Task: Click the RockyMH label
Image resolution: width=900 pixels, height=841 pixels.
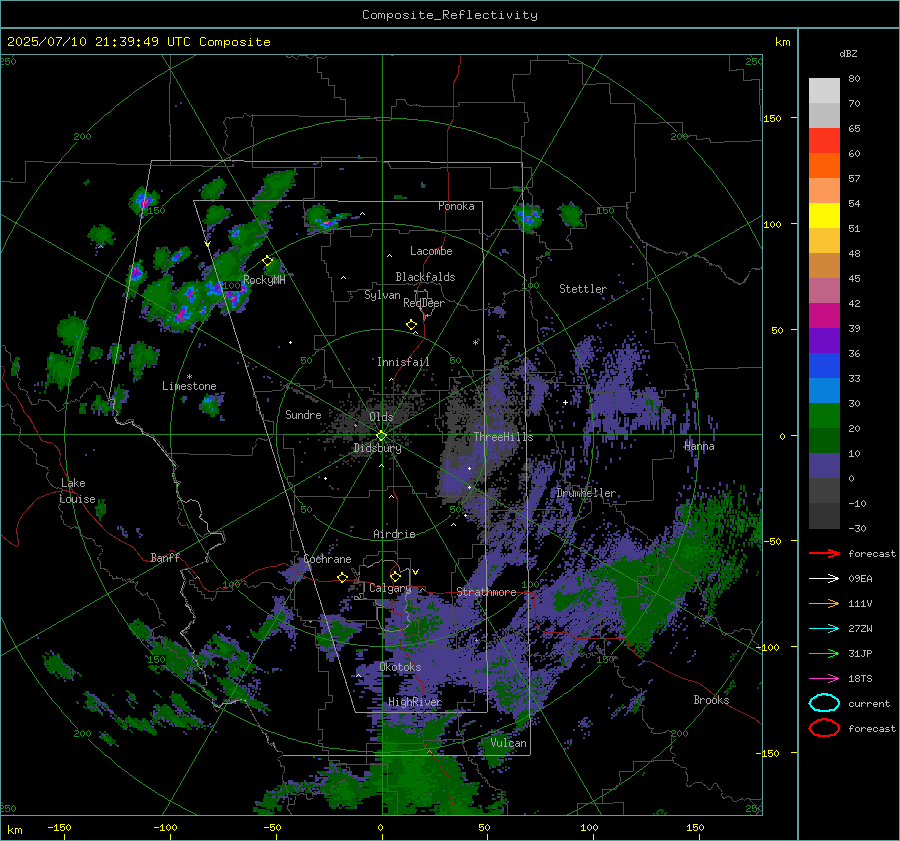Action: pyautogui.click(x=264, y=280)
